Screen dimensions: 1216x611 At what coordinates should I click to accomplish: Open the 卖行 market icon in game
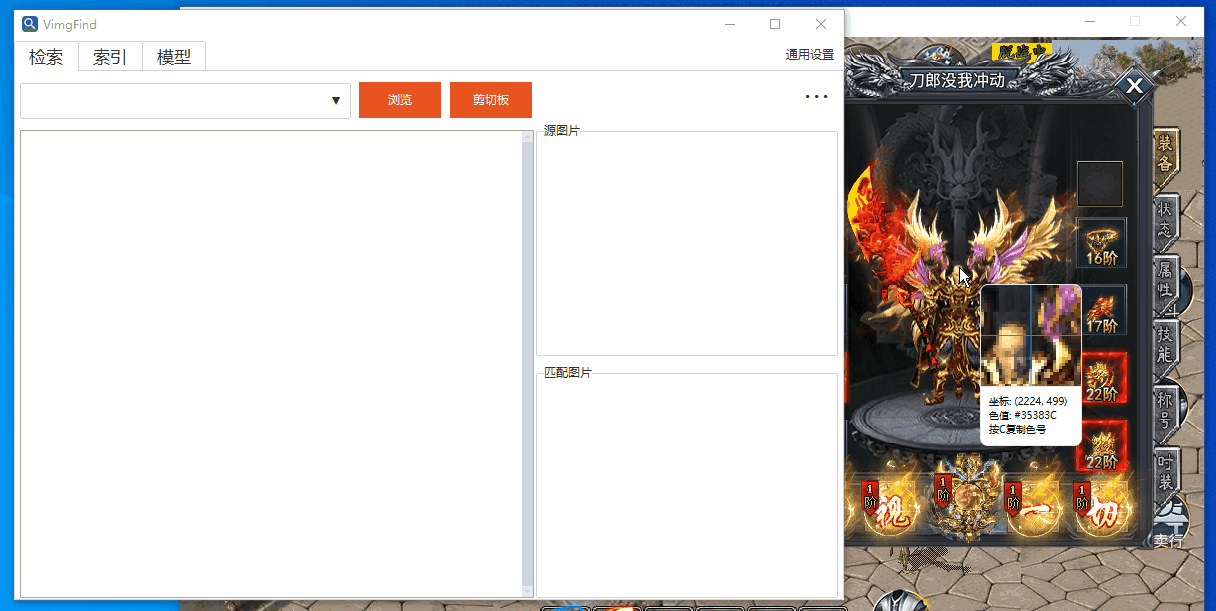tap(1169, 525)
